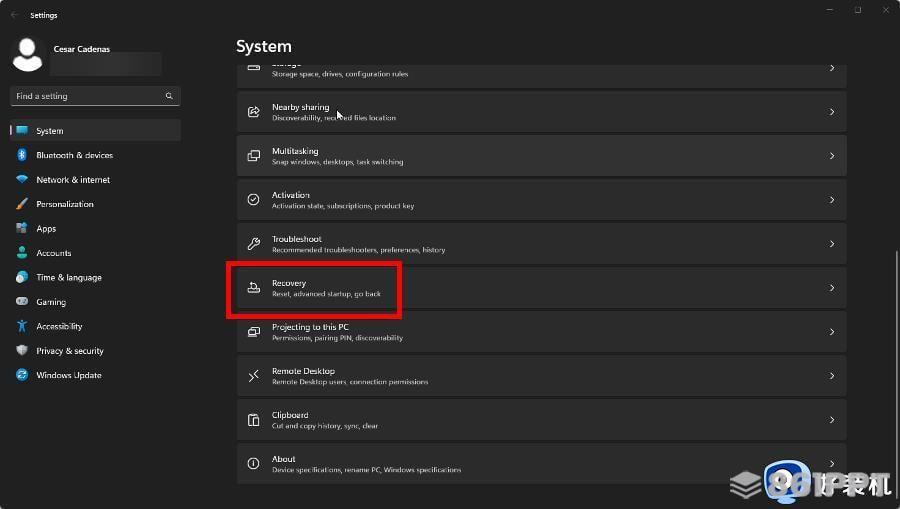Navigate to Windows Update
Viewport: 900px width, 509px height.
coord(95,375)
